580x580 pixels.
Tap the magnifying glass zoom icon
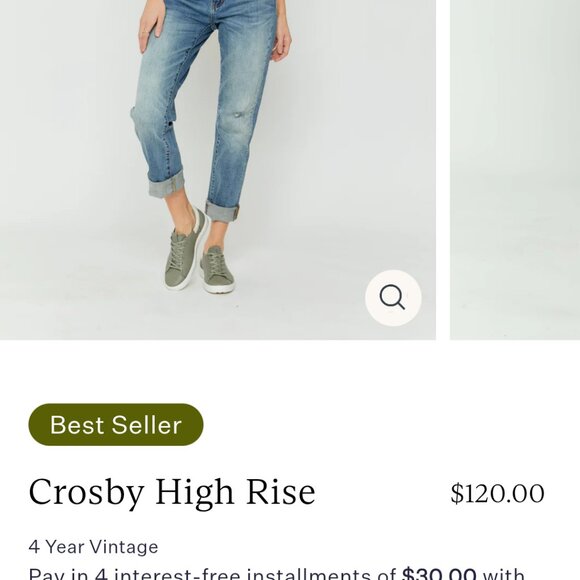[393, 298]
